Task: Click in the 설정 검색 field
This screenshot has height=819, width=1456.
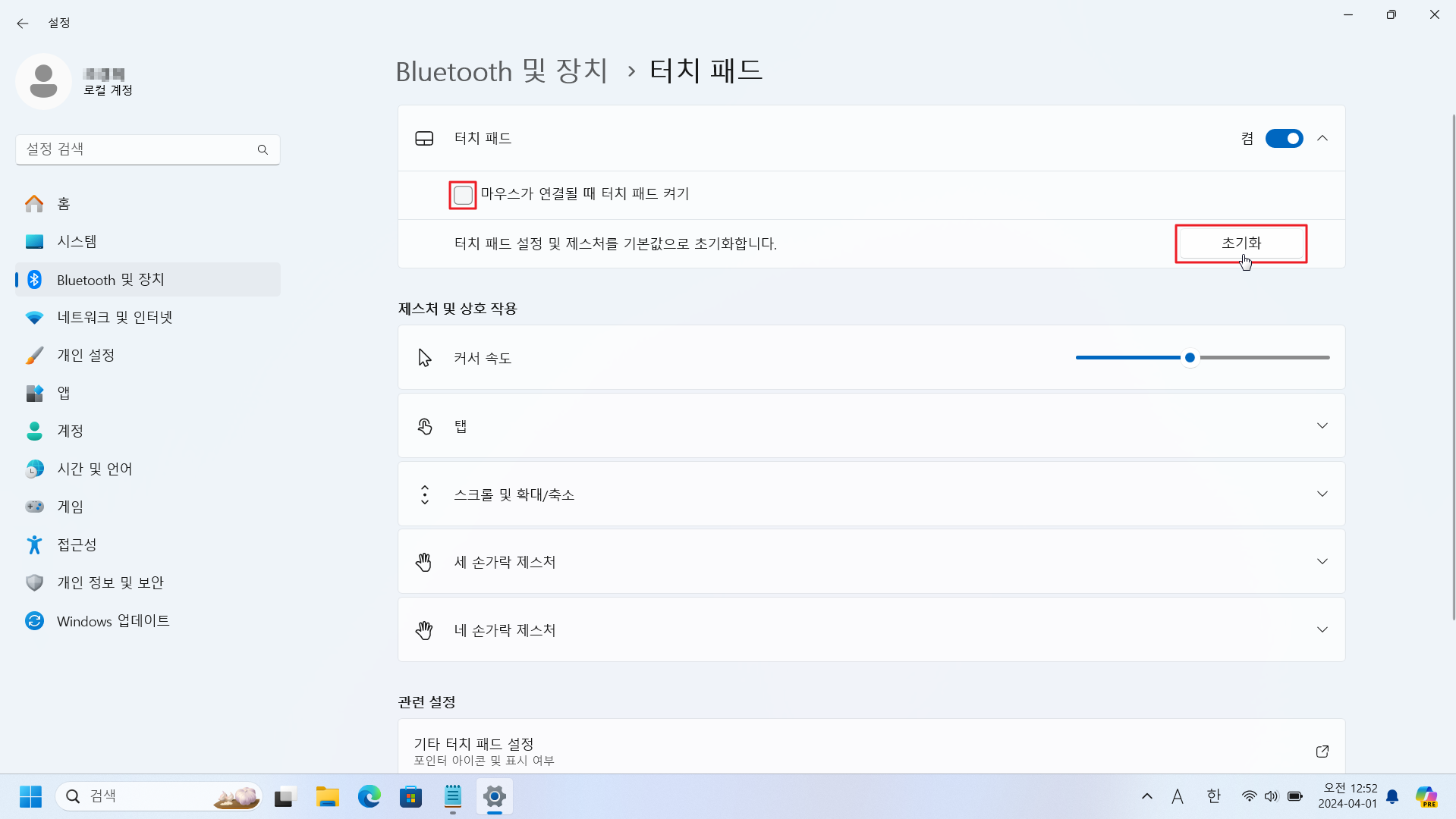Action: 148,149
